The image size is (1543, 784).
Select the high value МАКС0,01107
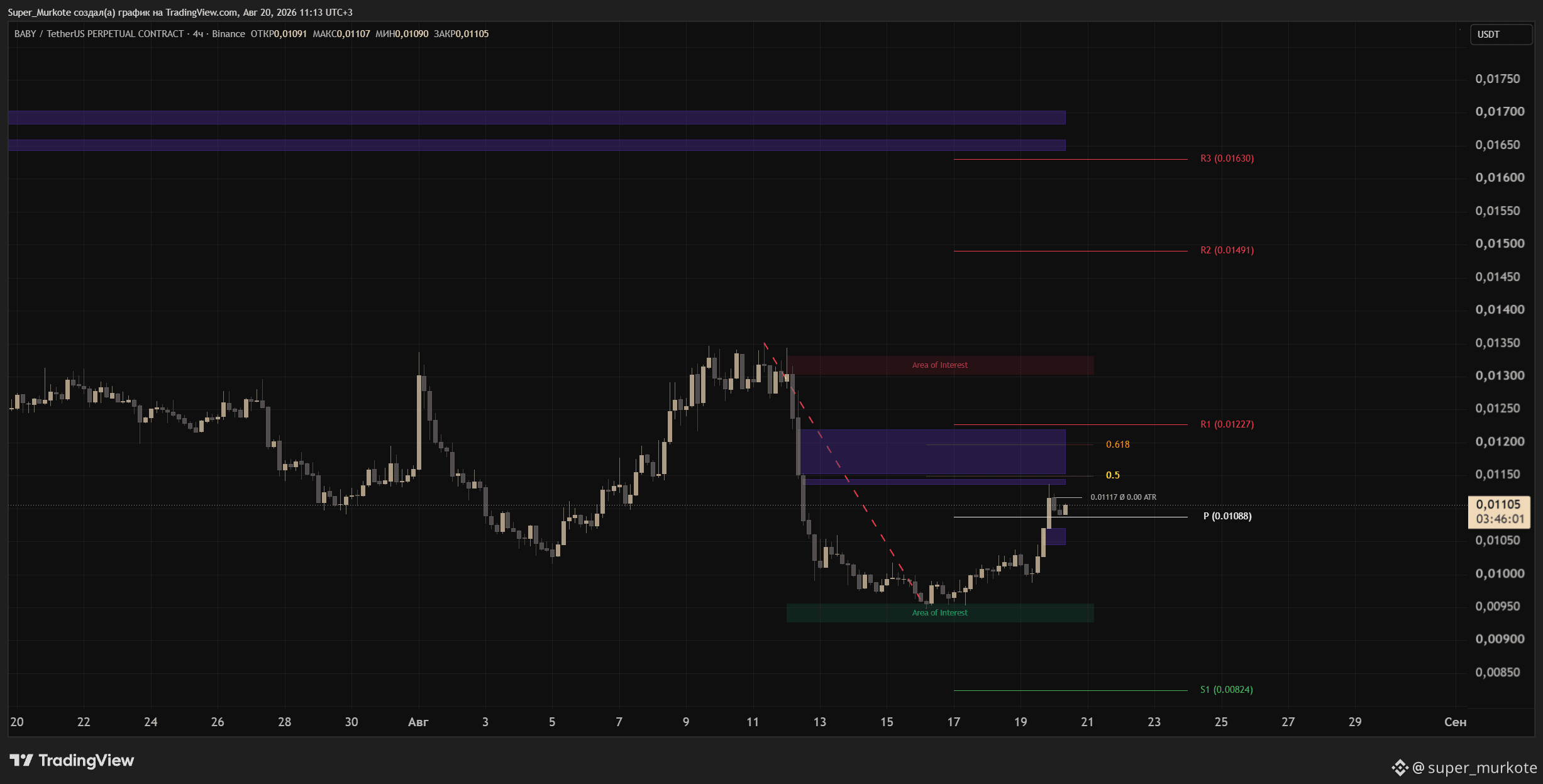point(341,34)
